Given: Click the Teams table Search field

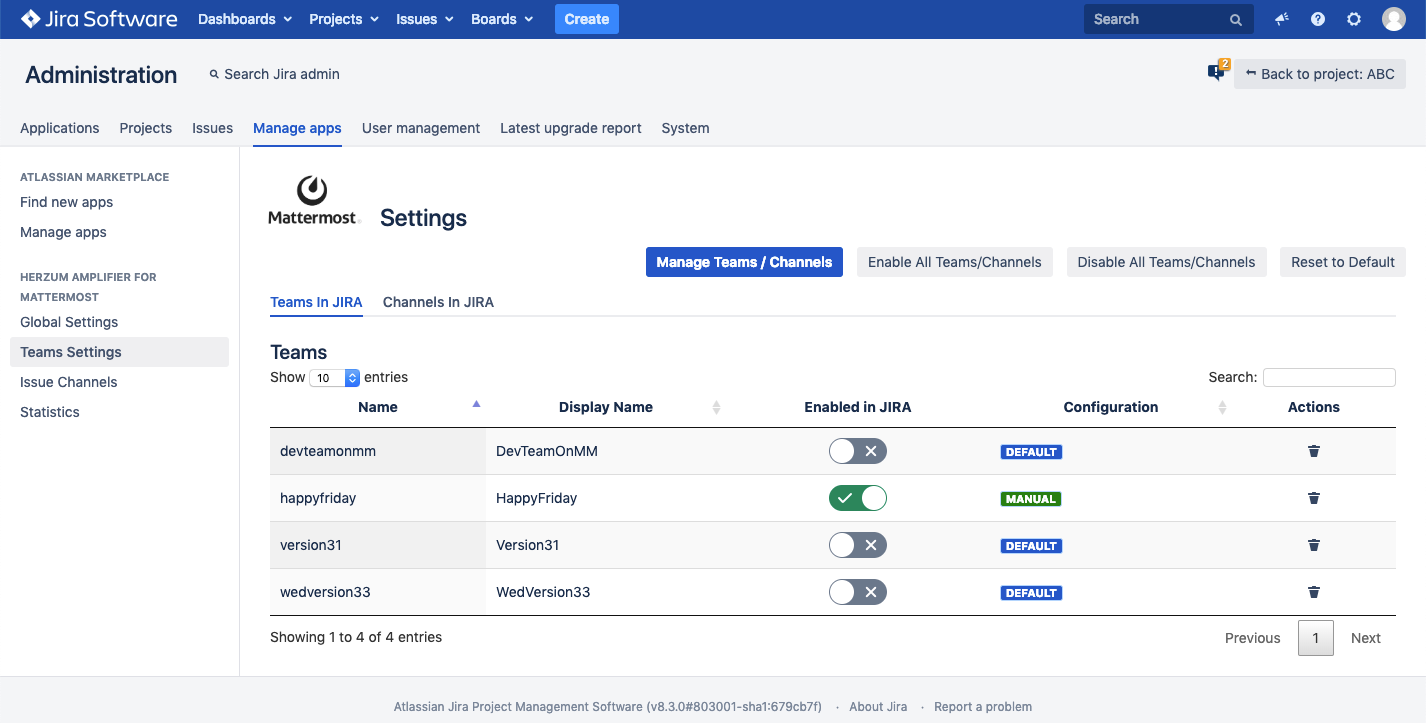Looking at the screenshot, I should click(x=1328, y=377).
